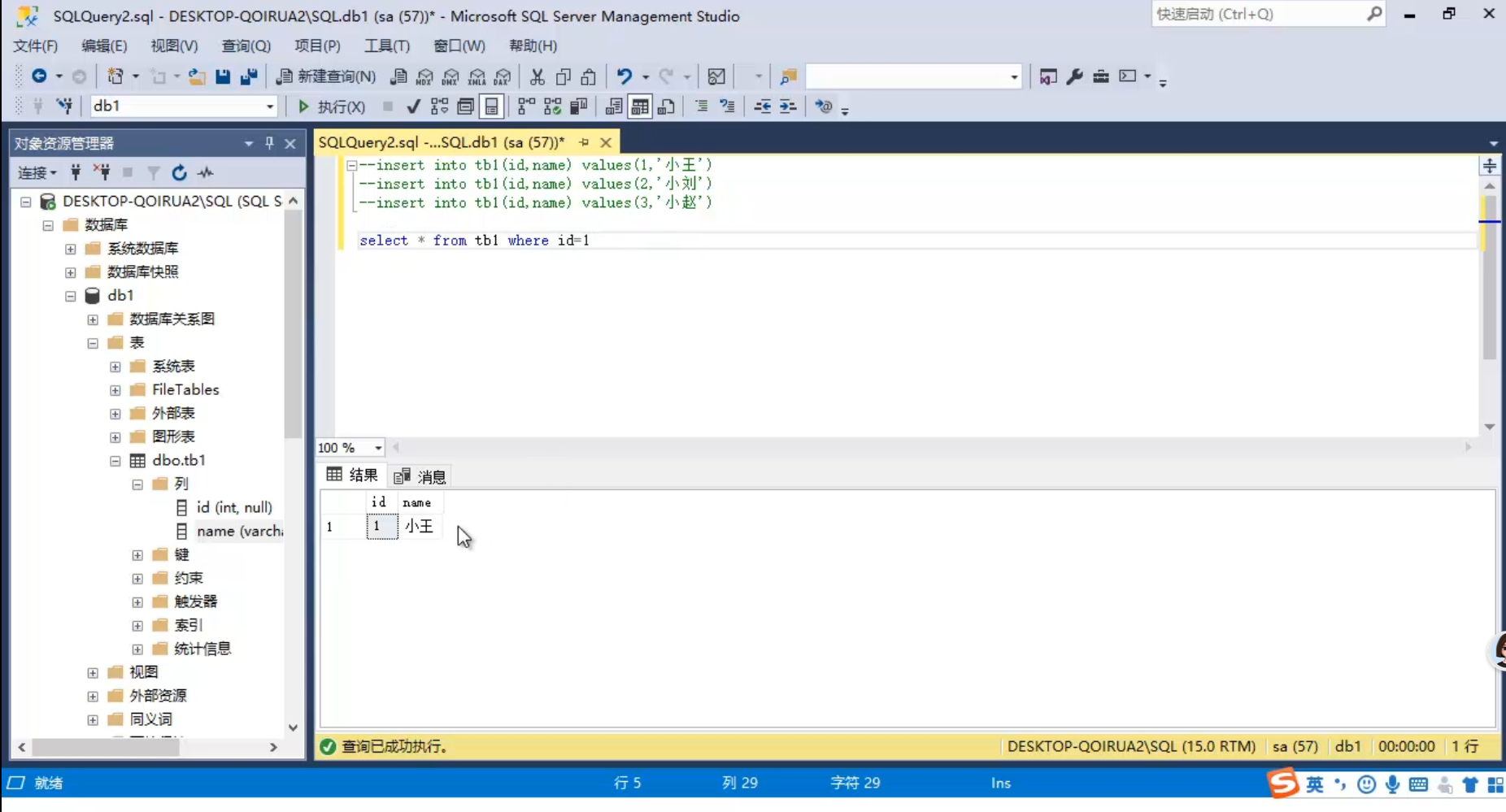
Task: Collapse the db1 database node
Action: pyautogui.click(x=71, y=296)
